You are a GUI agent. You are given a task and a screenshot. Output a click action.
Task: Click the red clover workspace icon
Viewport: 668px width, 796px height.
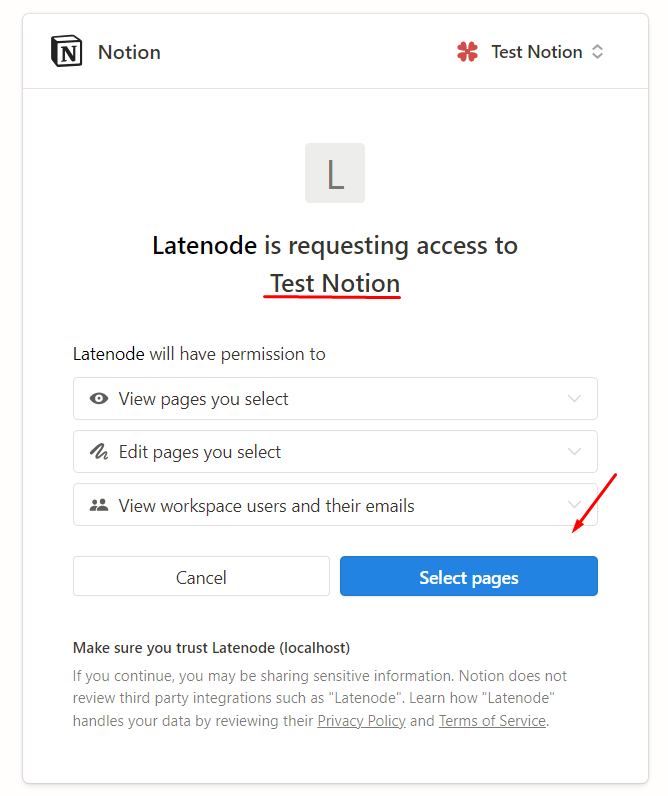pos(467,52)
